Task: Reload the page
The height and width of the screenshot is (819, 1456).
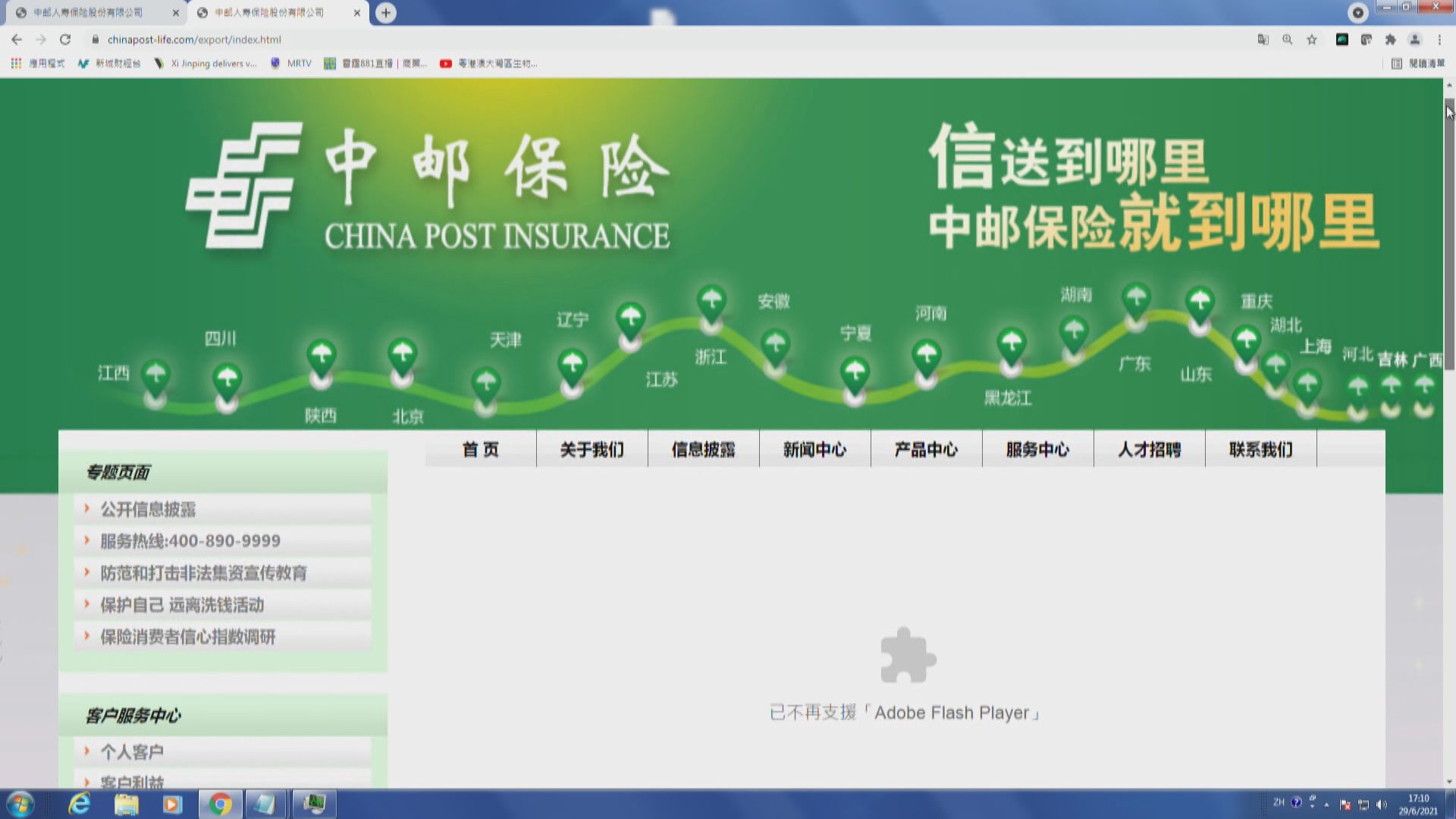Action: point(65,39)
